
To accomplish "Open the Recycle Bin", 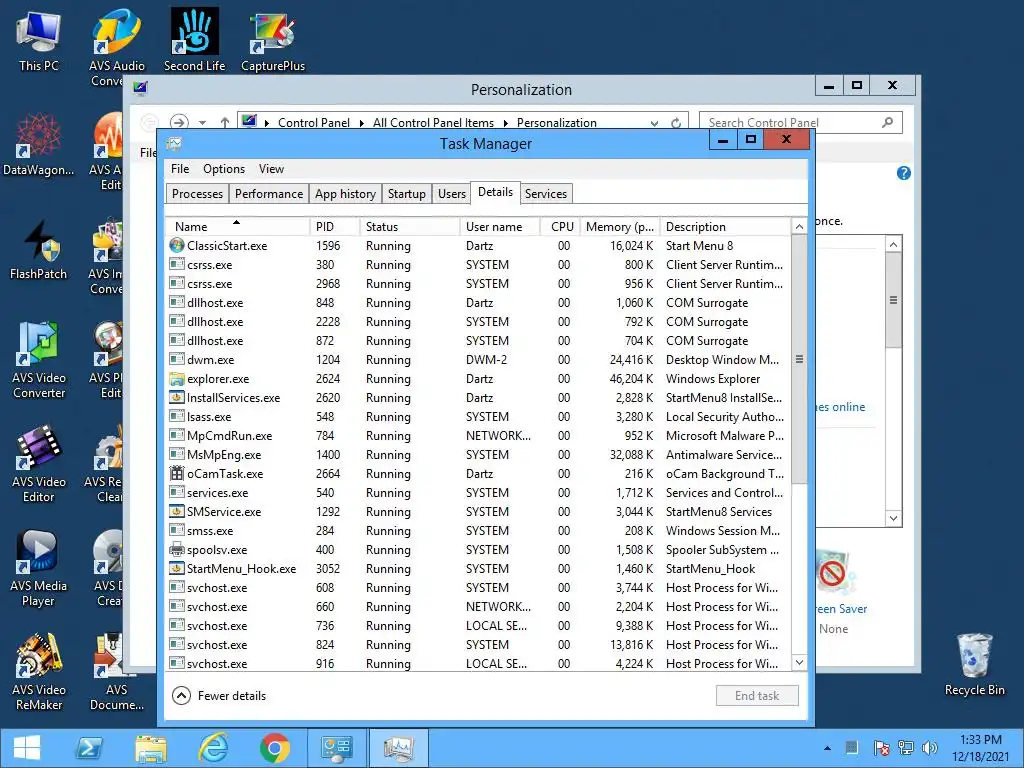I will [974, 665].
